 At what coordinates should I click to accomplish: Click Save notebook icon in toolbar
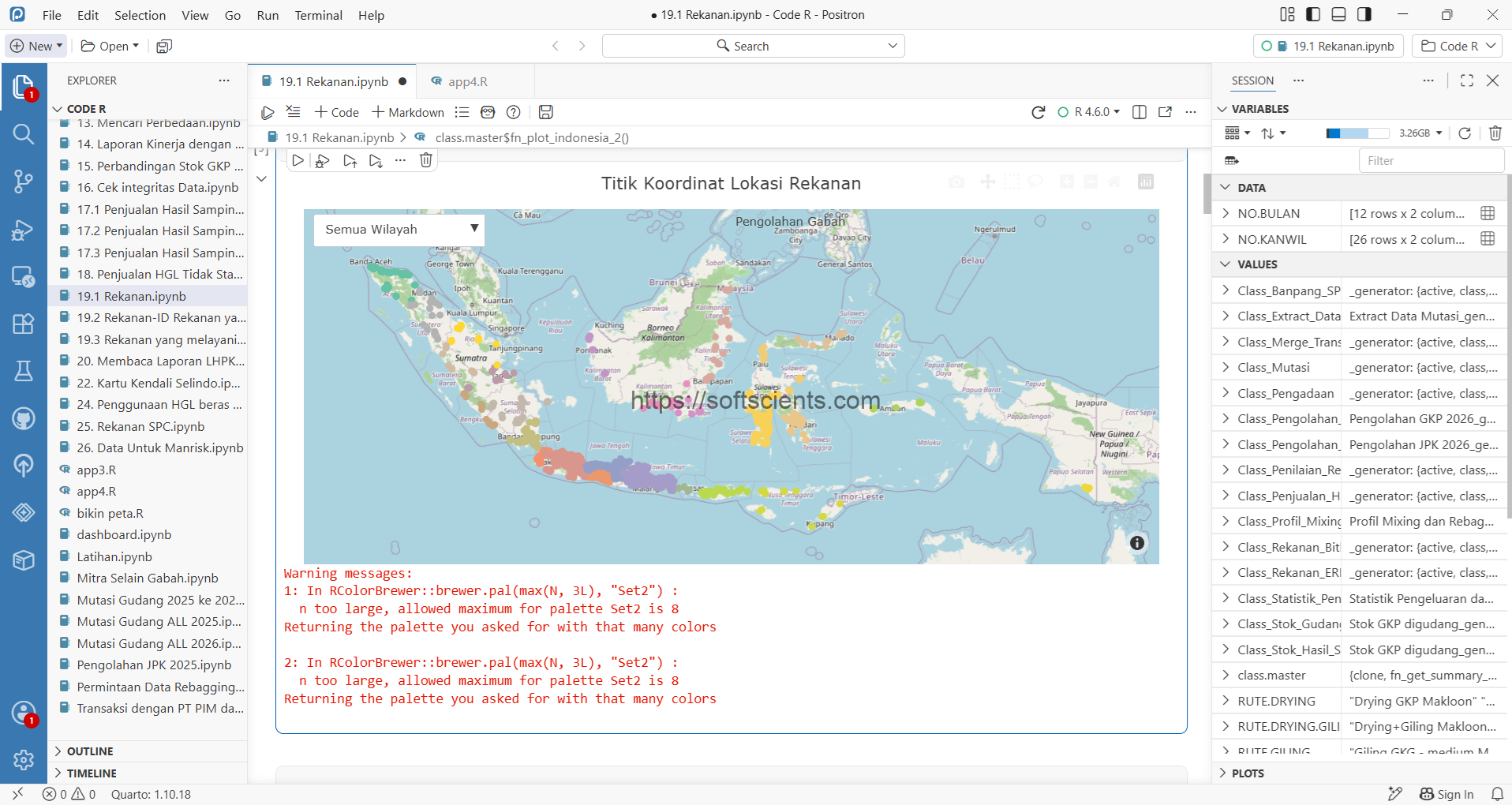[x=545, y=112]
